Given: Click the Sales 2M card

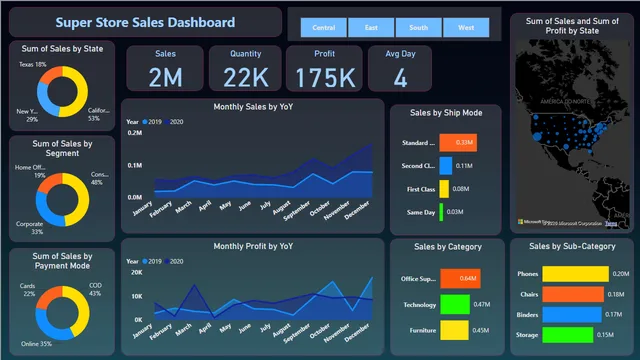Looking at the screenshot, I should tap(165, 69).
